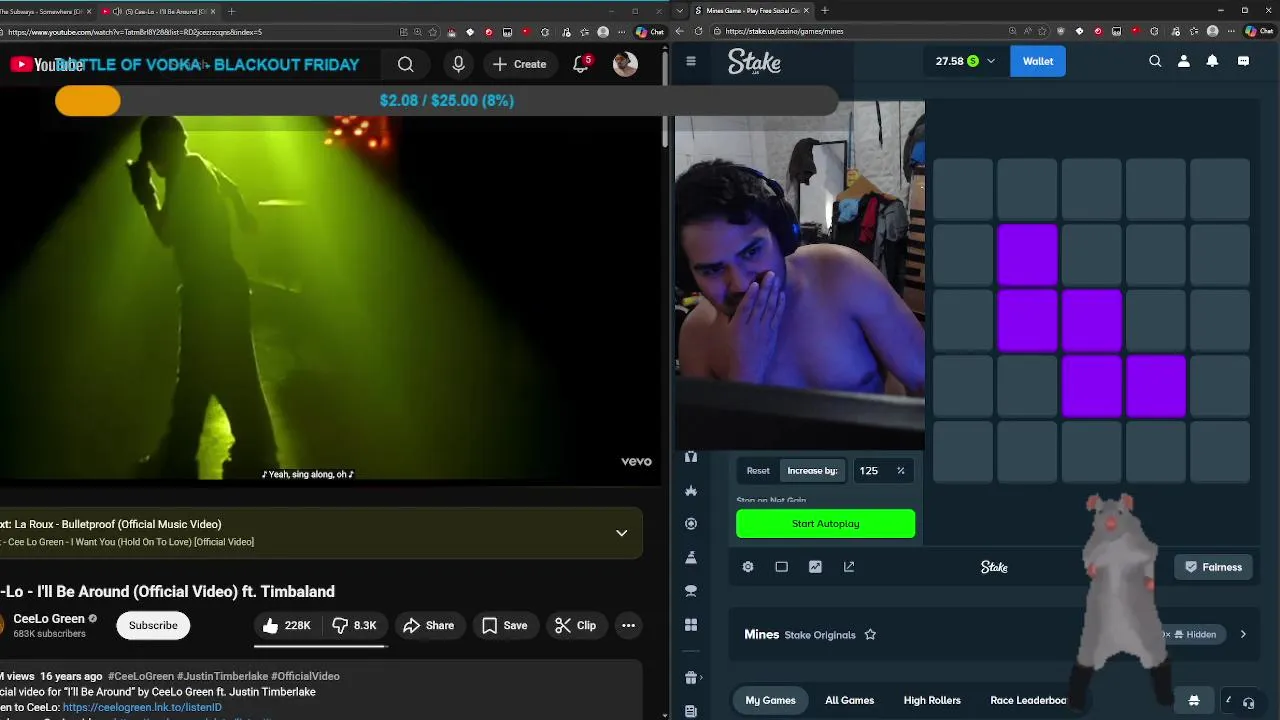This screenshot has height=720, width=1280.
Task: Click the YouTube address bar URL
Action: (x=135, y=32)
